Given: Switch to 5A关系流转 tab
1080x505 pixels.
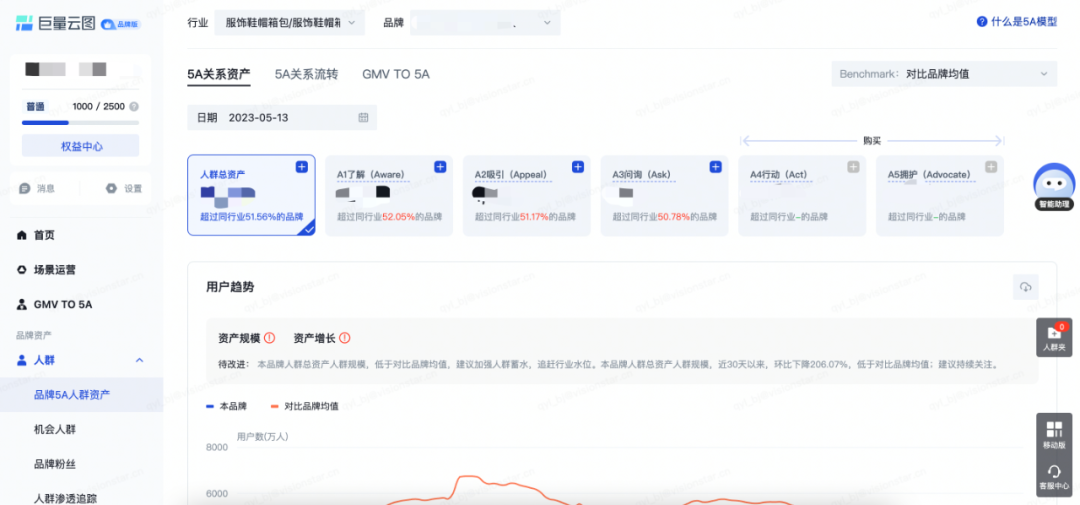Looking at the screenshot, I should pyautogui.click(x=307, y=74).
